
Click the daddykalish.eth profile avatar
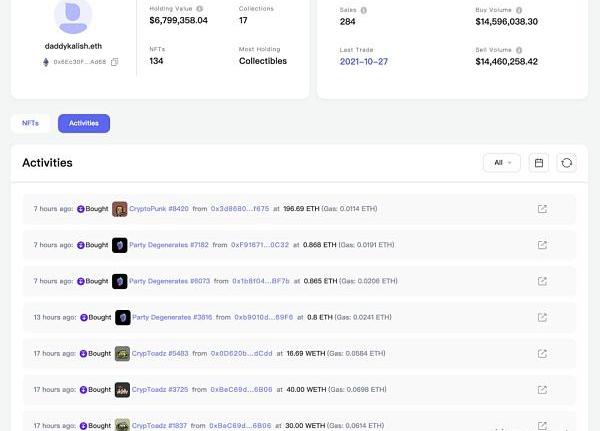point(71,14)
